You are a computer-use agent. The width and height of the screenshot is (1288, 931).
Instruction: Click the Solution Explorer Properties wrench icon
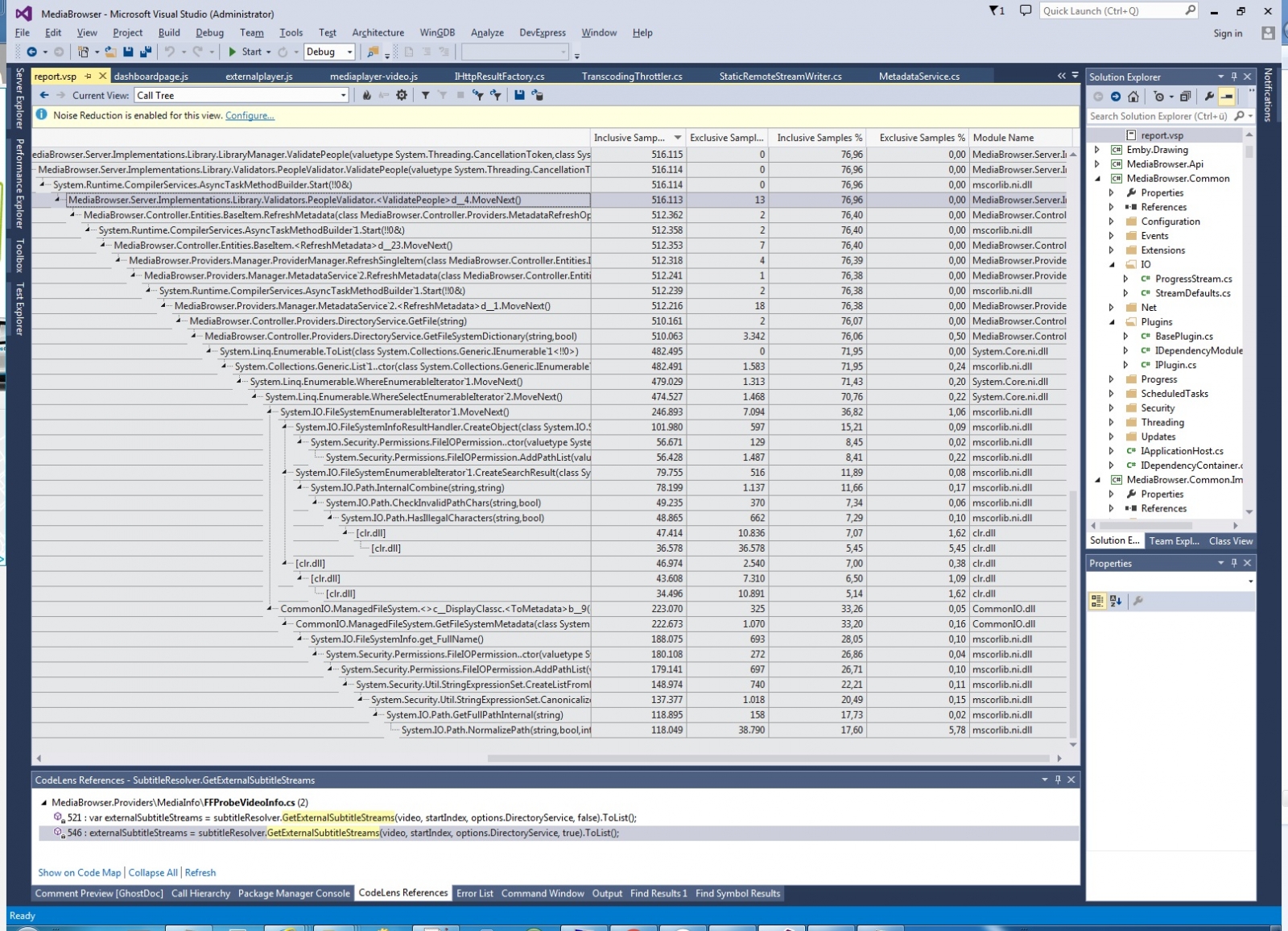point(1209,97)
